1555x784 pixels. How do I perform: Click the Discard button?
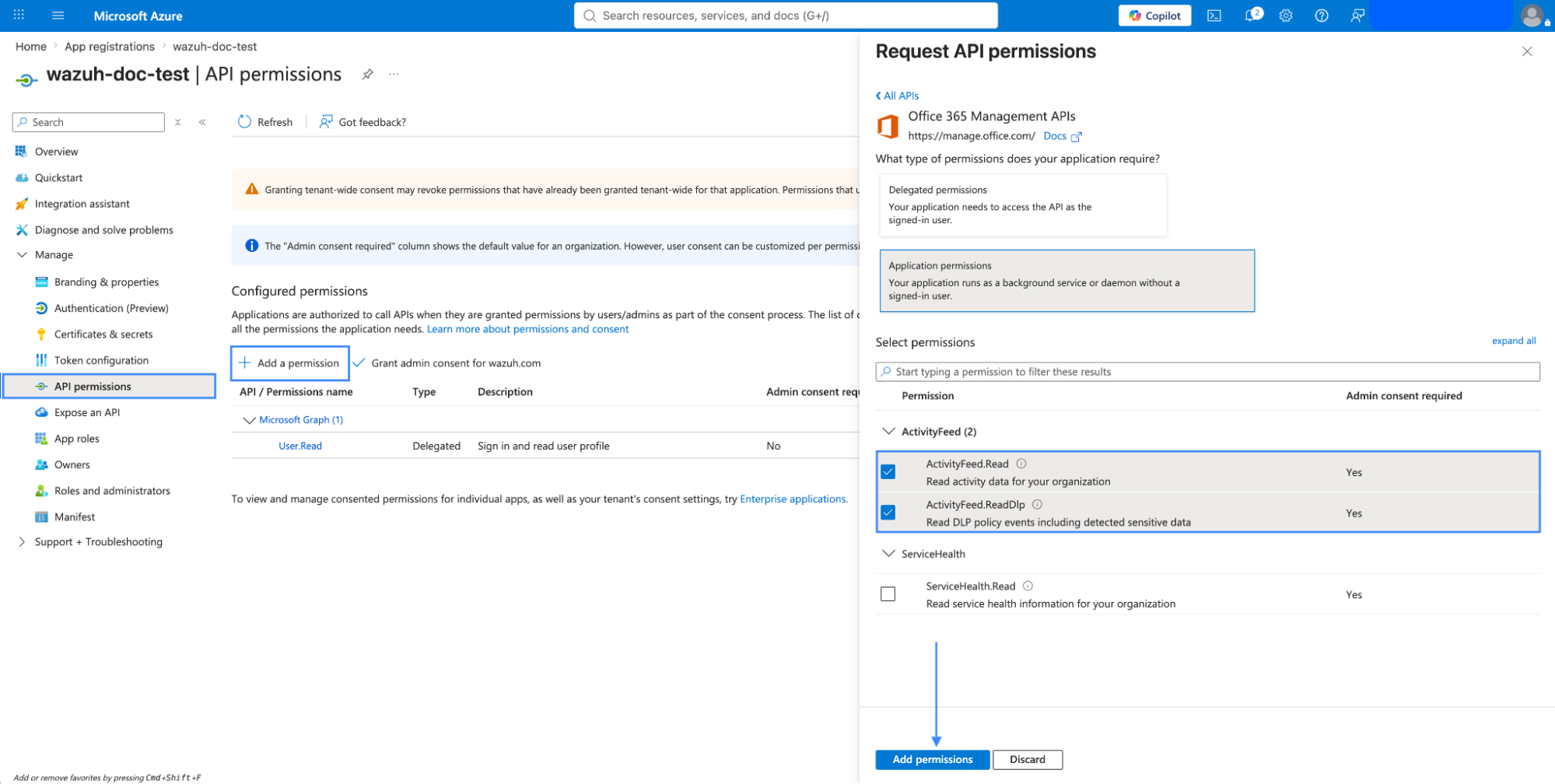(x=1028, y=760)
